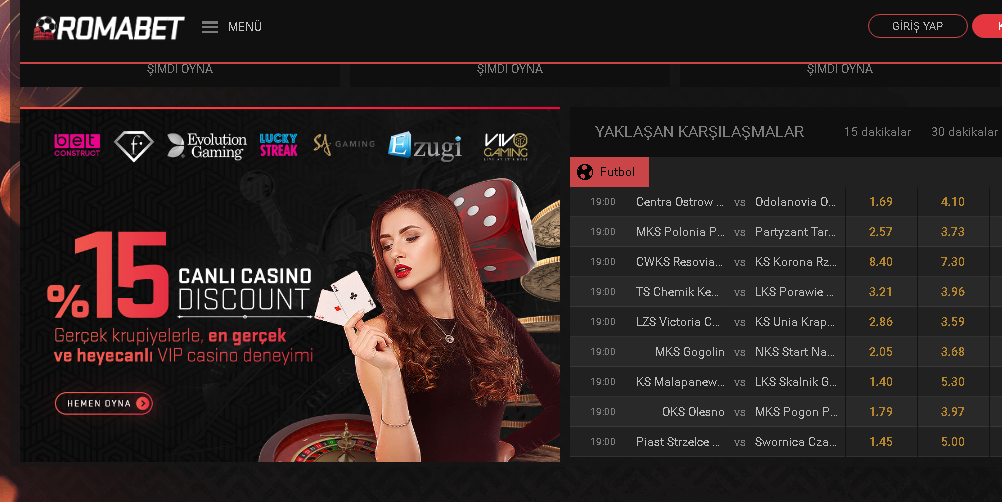
Task: Click the HEMEN OYNA button
Action: tap(104, 403)
